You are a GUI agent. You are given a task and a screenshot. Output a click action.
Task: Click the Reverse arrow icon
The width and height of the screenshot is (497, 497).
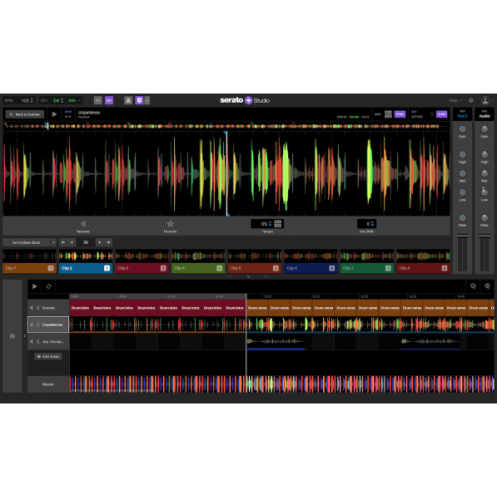(x=83, y=224)
